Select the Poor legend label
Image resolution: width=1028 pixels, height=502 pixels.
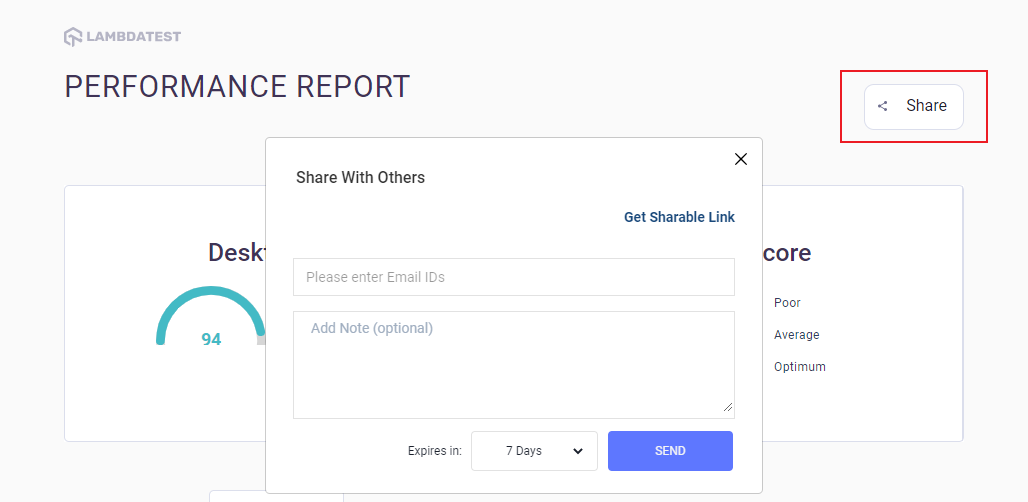787,303
